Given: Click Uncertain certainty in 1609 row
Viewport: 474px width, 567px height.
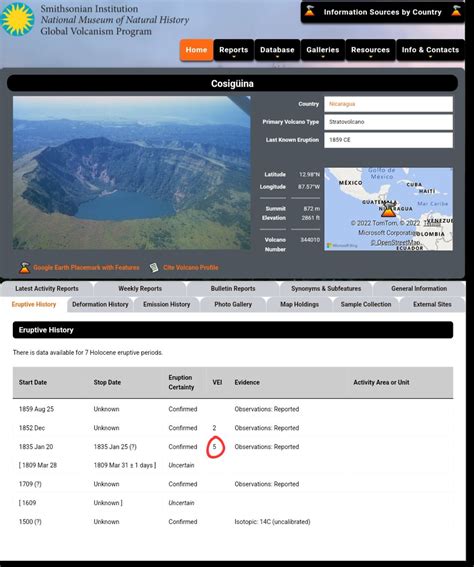Looking at the screenshot, I should pyautogui.click(x=181, y=503).
